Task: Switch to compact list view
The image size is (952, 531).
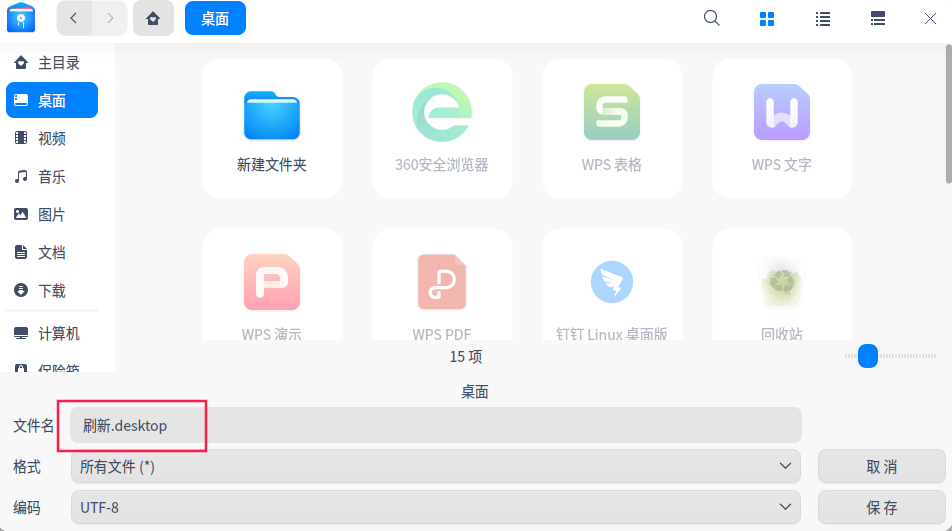Action: tap(877, 19)
